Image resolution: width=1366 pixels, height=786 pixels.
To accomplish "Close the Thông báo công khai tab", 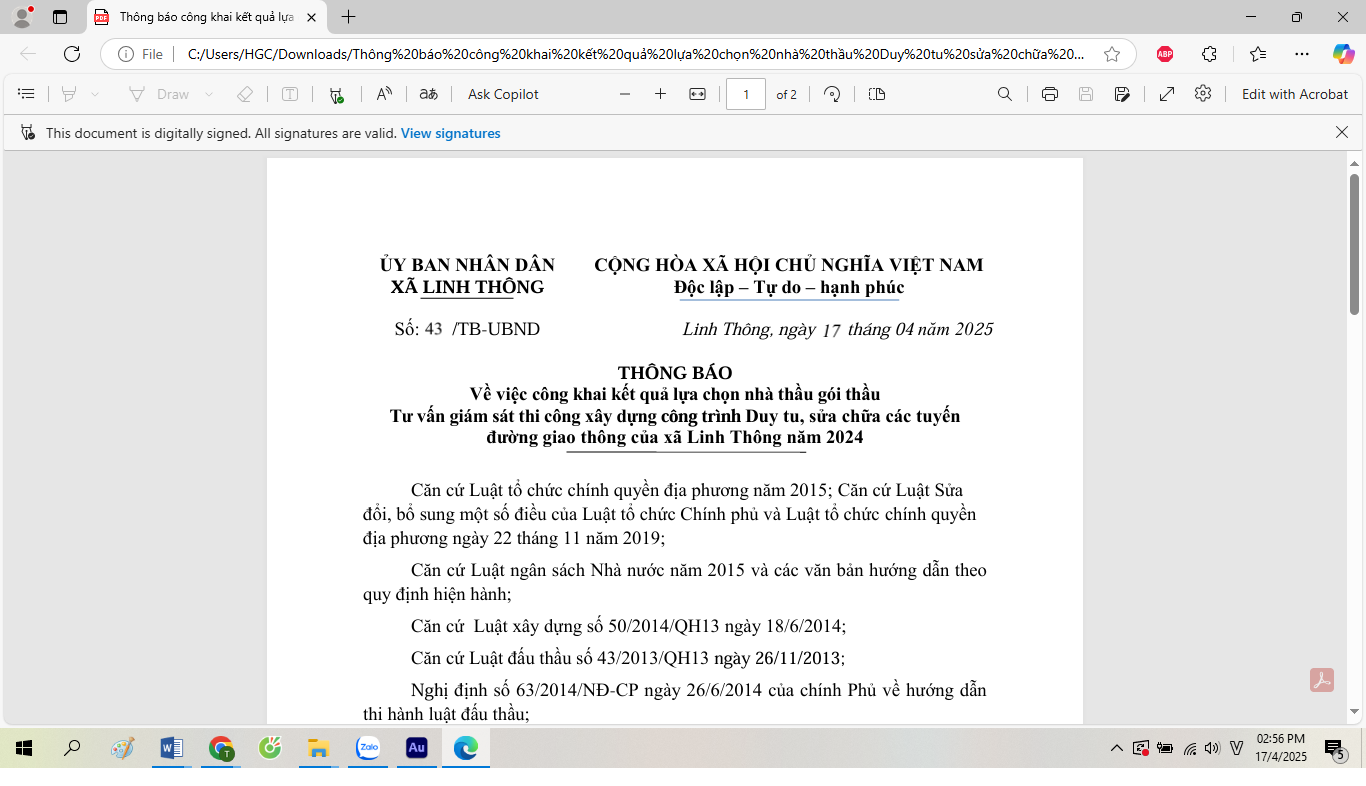I will [312, 17].
